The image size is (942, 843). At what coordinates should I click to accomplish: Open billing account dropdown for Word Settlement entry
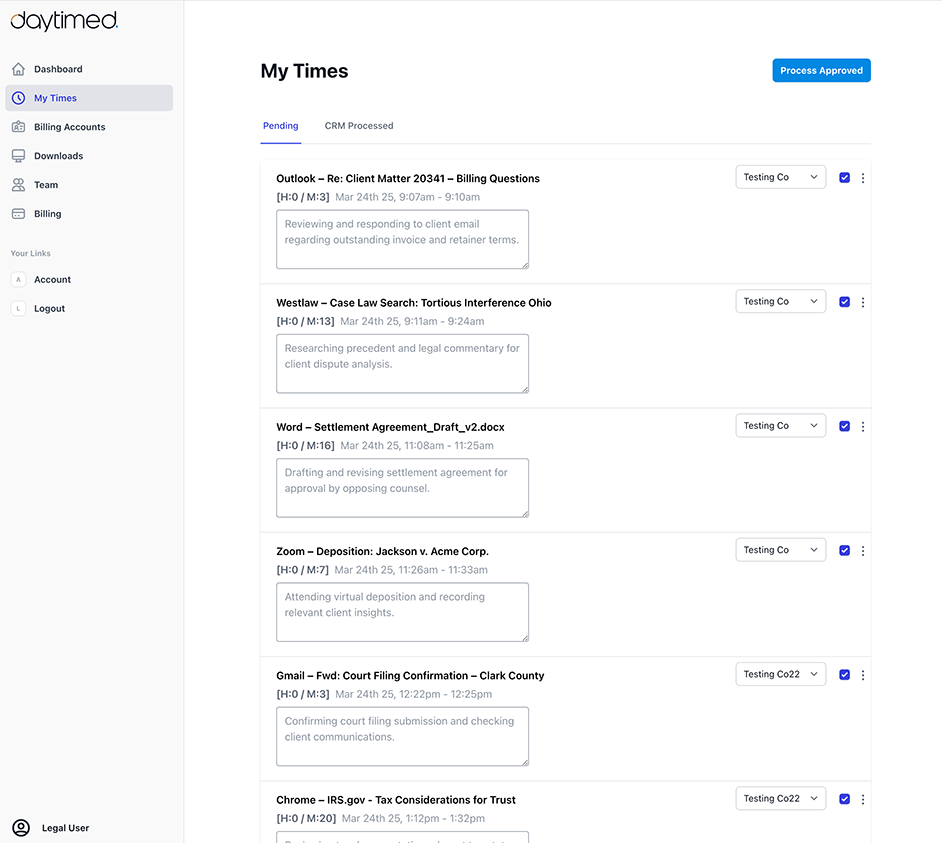coord(780,426)
